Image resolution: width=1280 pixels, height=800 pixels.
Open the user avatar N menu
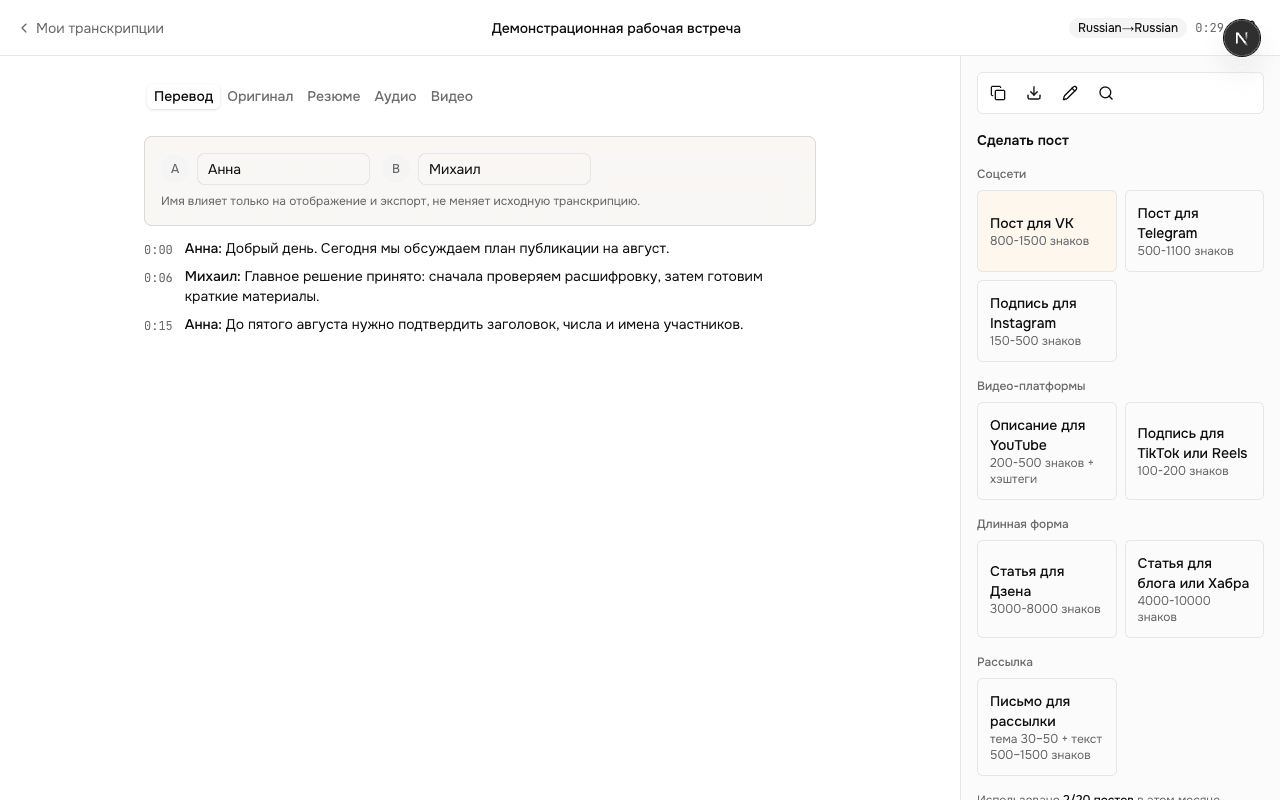click(1241, 38)
